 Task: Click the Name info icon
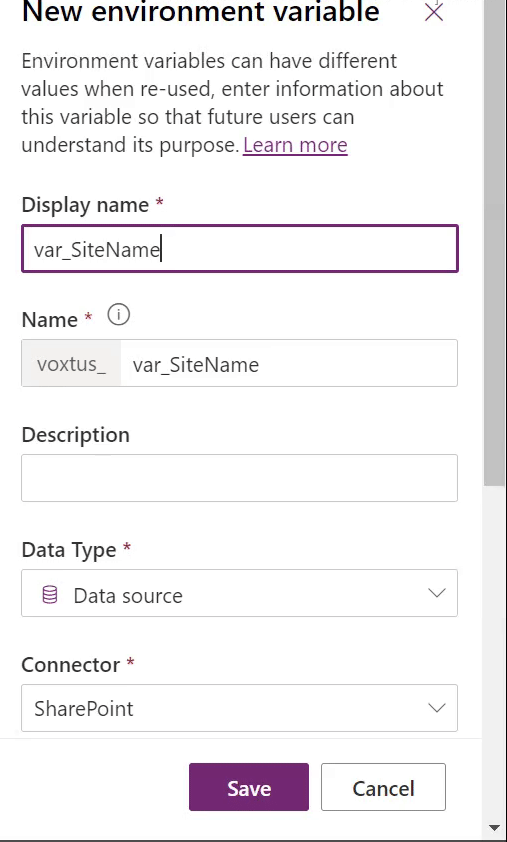pos(119,315)
